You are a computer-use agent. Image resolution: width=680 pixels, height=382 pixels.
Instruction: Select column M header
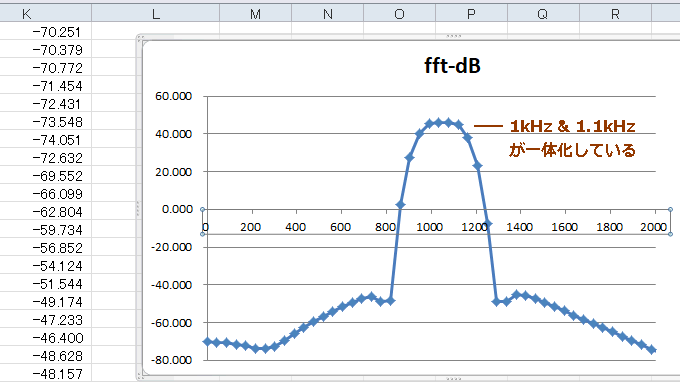pyautogui.click(x=255, y=13)
